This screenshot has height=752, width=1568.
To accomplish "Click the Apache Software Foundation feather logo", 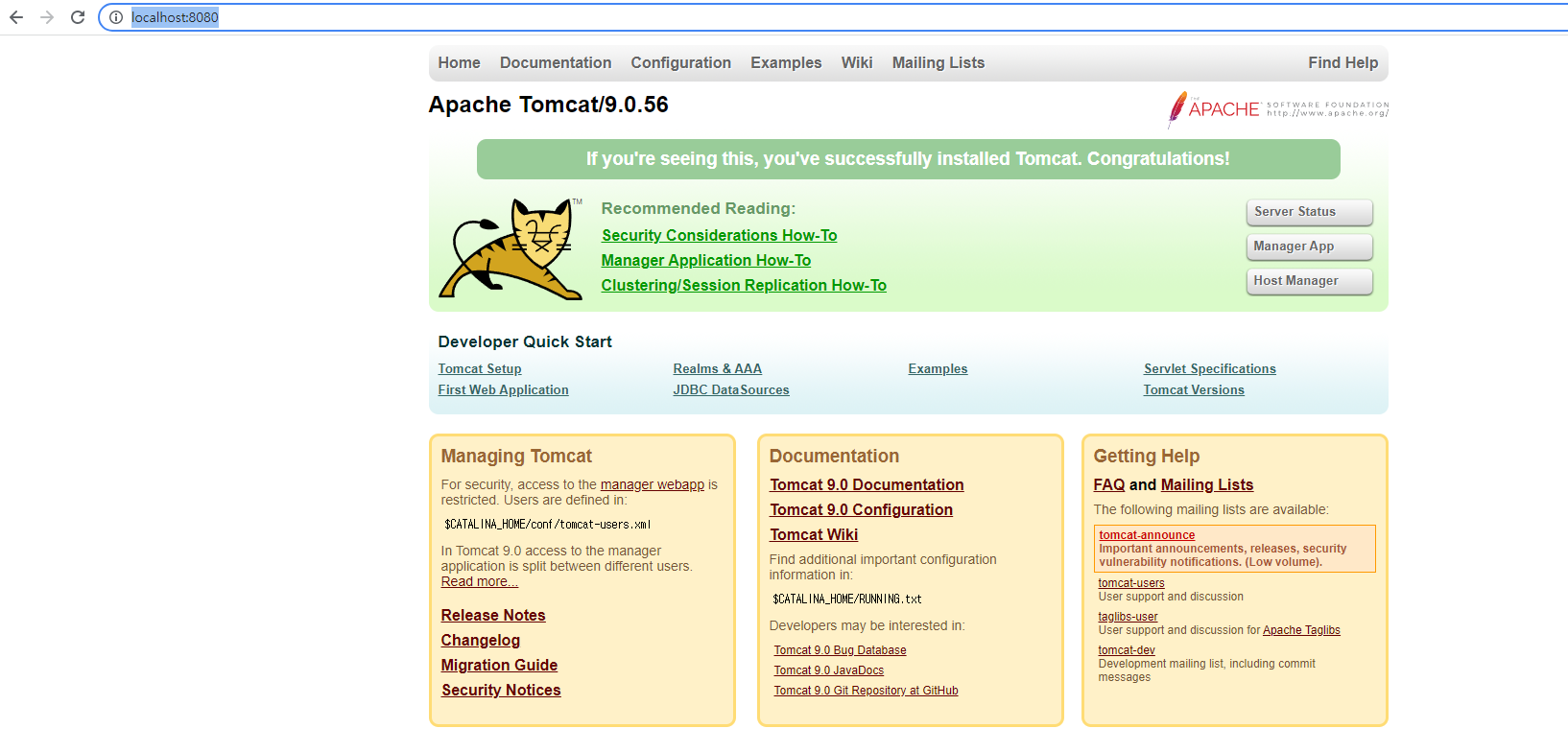I will pos(1278,109).
